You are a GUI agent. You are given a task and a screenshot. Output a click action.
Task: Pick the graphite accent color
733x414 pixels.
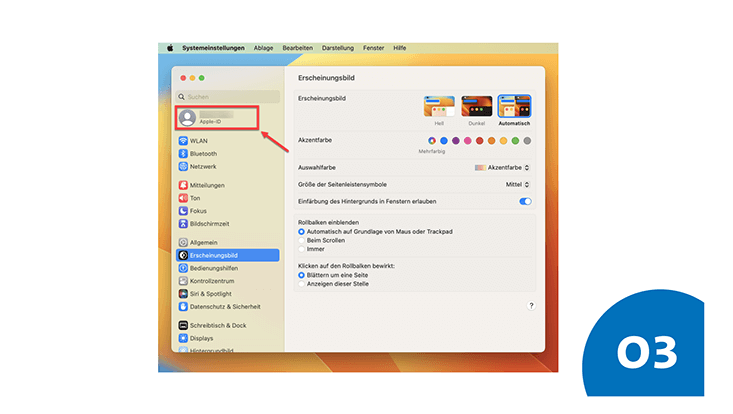click(x=527, y=141)
